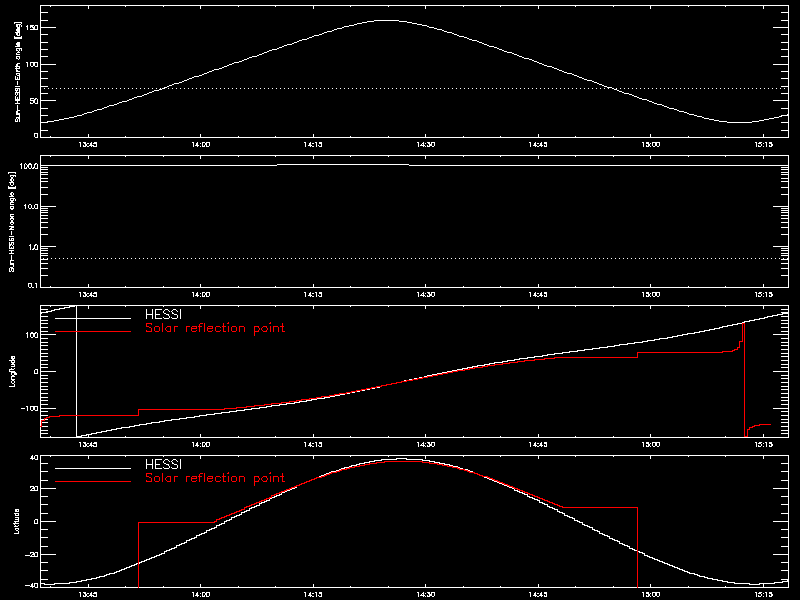The width and height of the screenshot is (800, 600).
Task: Click 13:45 tick under Latitude plot
Action: click(88, 595)
